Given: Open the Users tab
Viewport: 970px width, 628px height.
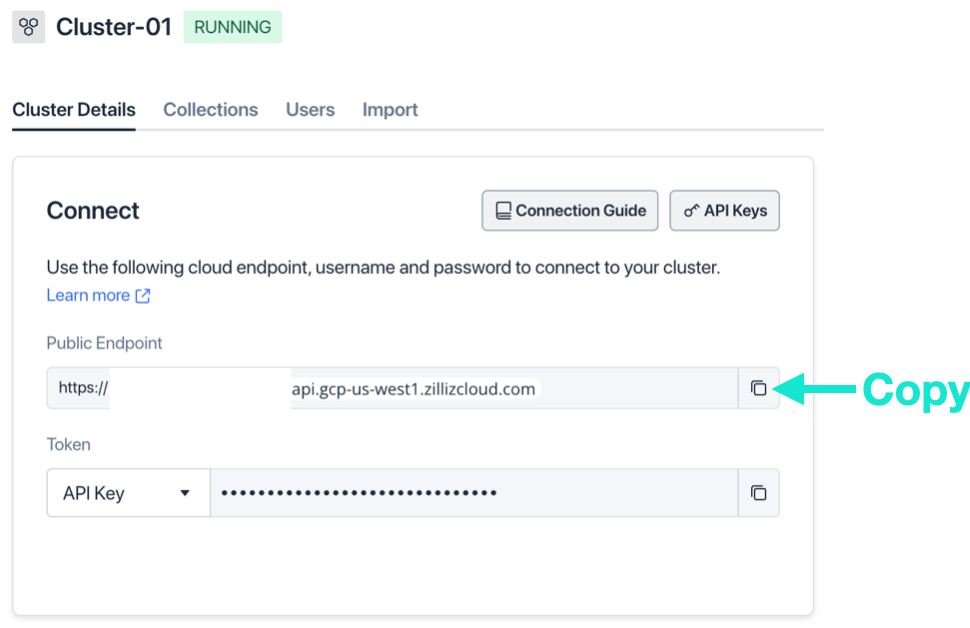Looking at the screenshot, I should click(310, 109).
